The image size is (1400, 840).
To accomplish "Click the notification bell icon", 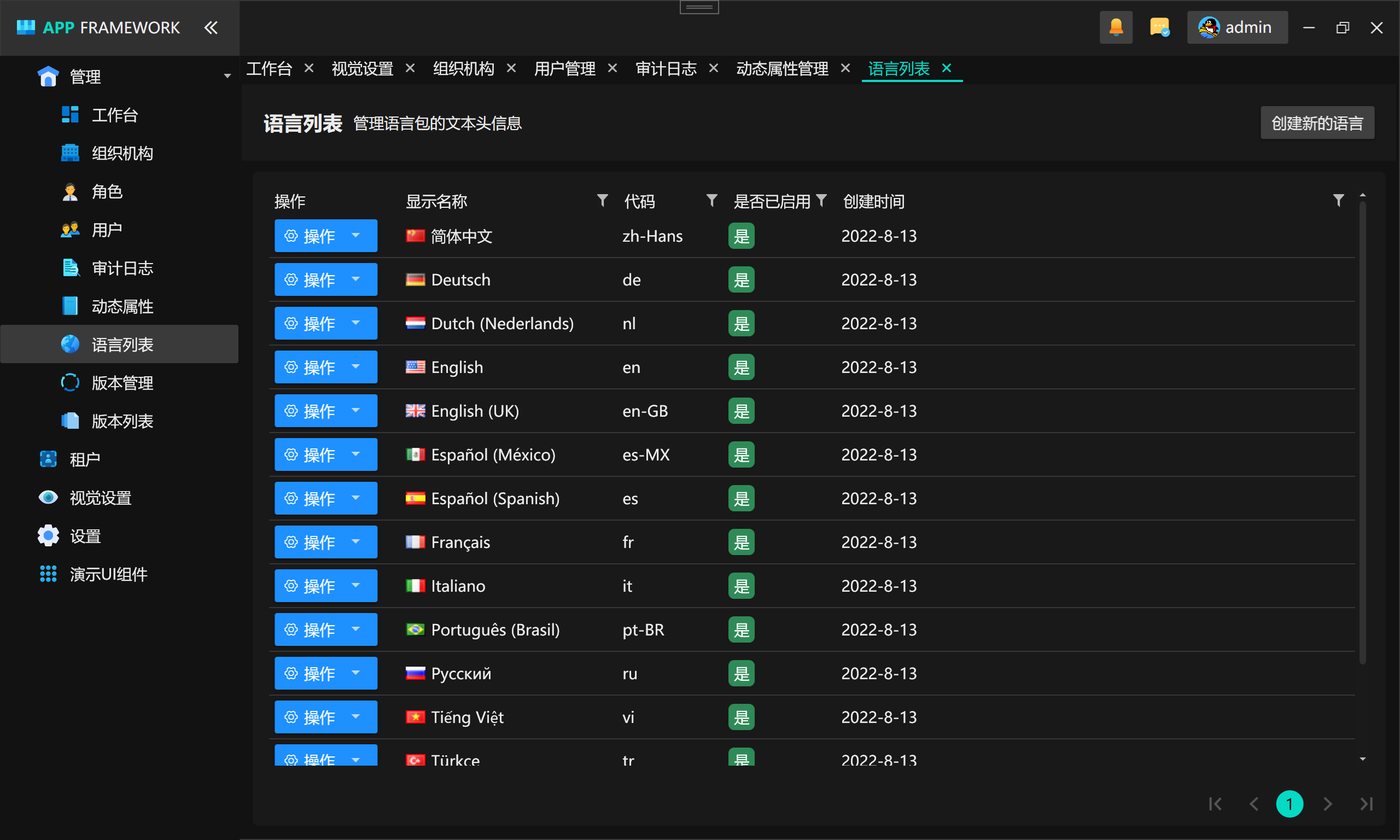I will point(1116,27).
